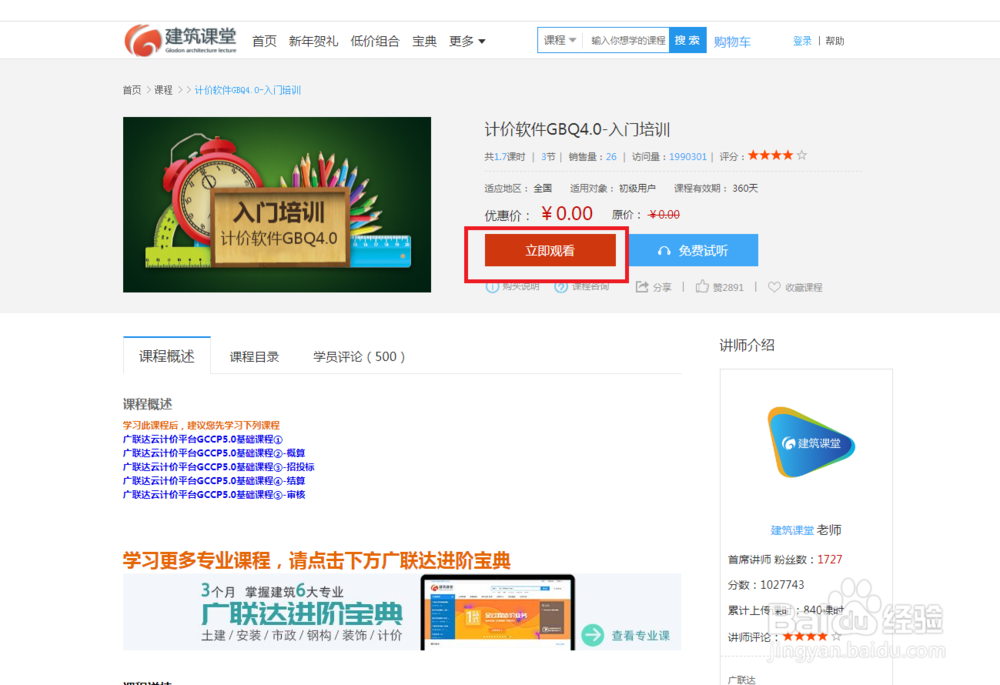The image size is (1000, 685).
Task: Click the 查看专业课 link text
Action: (x=640, y=636)
